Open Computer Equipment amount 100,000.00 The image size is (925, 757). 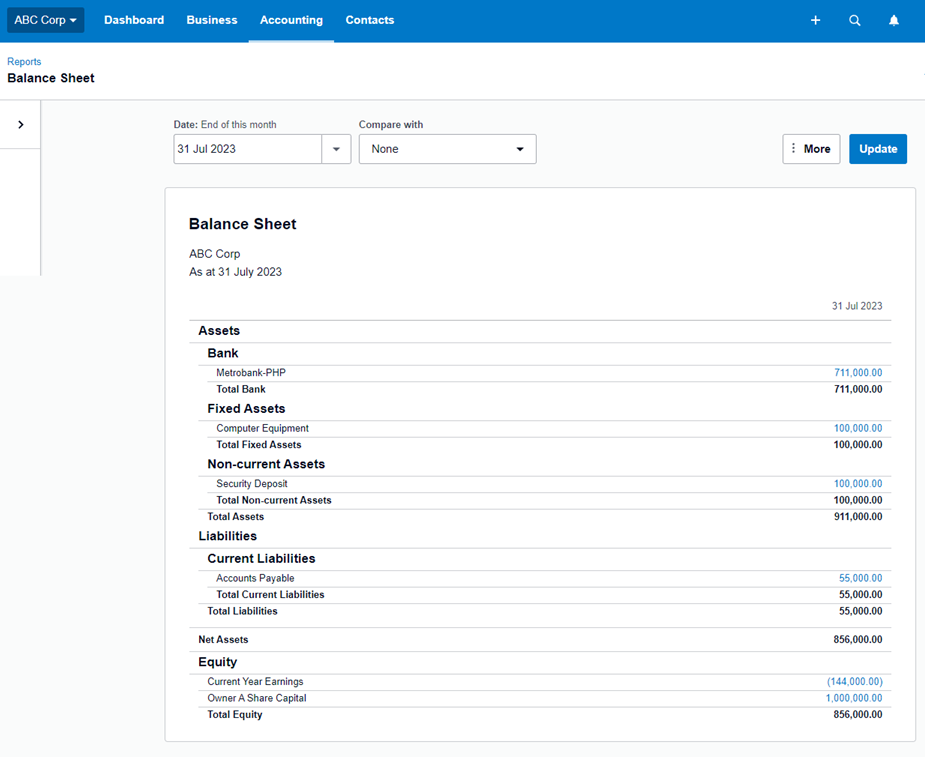[858, 428]
